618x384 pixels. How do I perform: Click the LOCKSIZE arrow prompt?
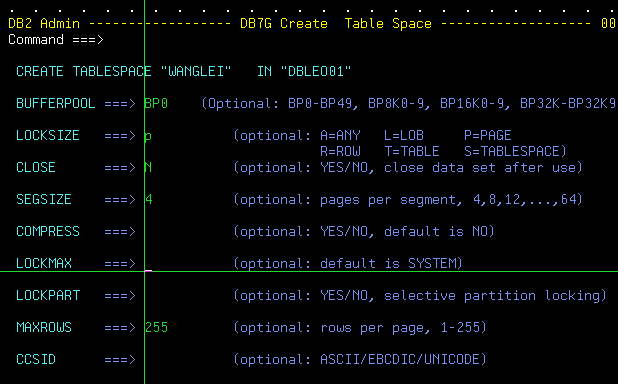click(120, 136)
